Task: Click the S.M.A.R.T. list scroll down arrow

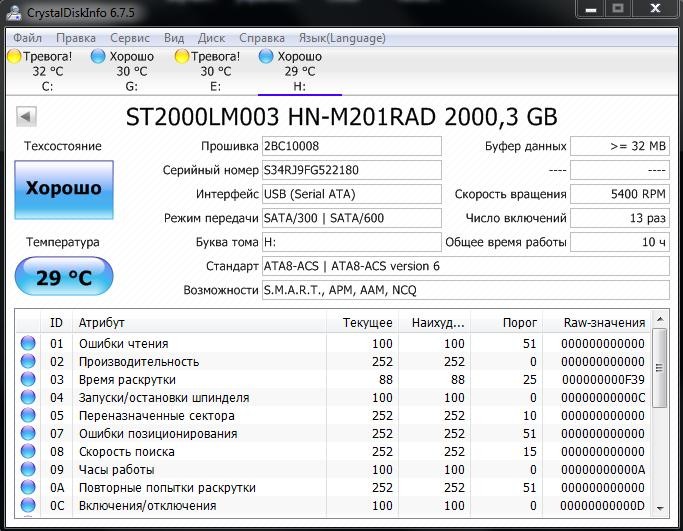Action: coord(660,508)
